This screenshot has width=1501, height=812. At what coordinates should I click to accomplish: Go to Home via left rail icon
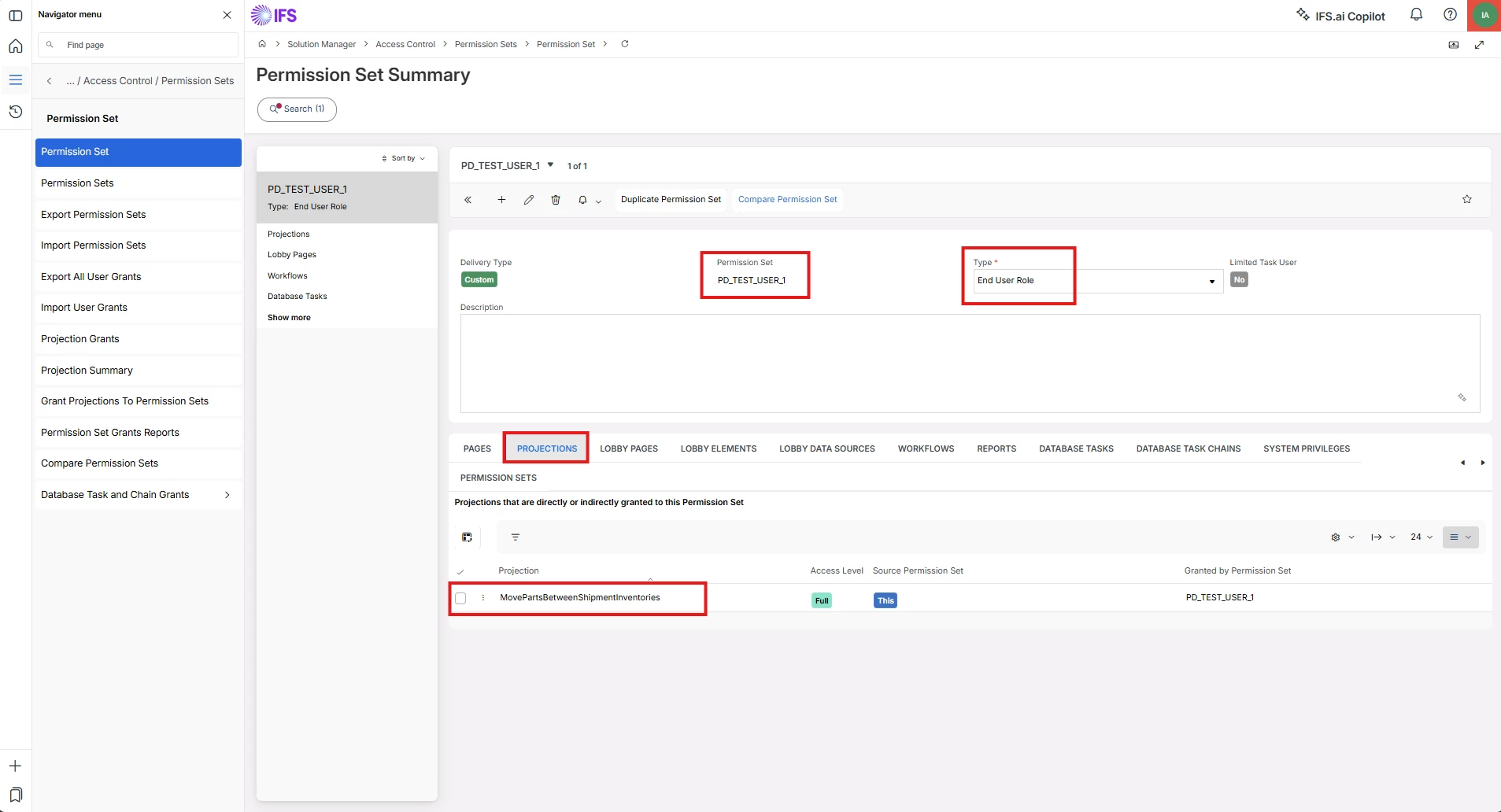15,46
